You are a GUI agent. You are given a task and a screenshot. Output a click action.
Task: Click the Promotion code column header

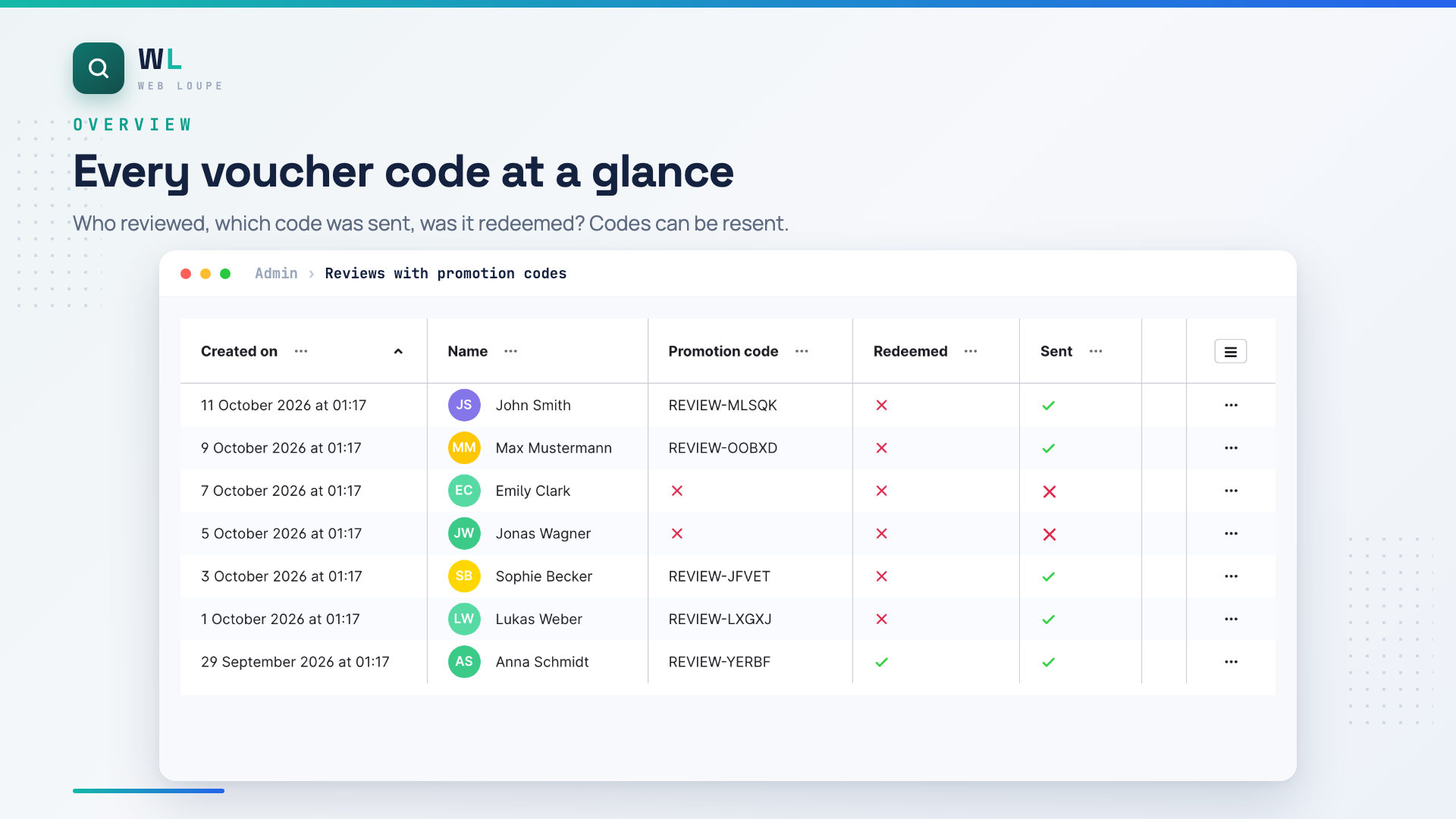(723, 351)
